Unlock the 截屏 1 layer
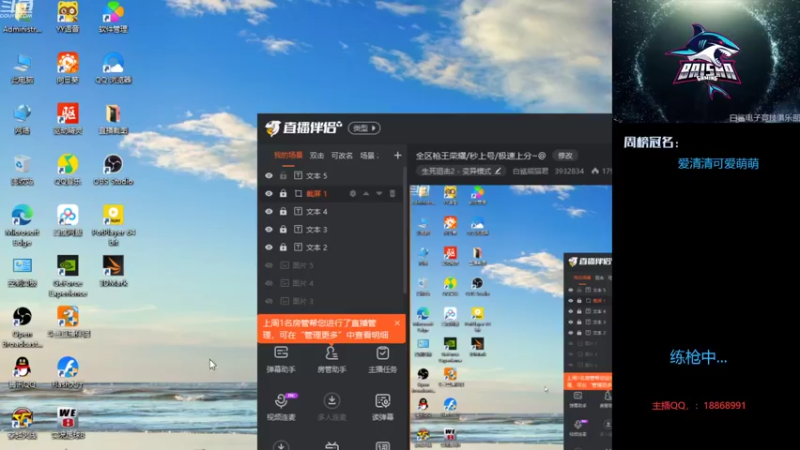This screenshot has height=450, width=800. click(x=283, y=193)
